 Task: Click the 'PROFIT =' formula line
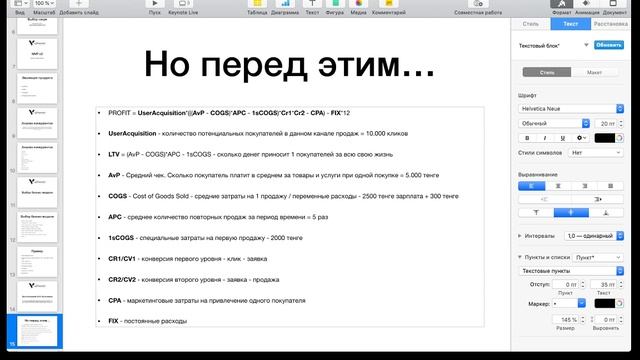229,113
